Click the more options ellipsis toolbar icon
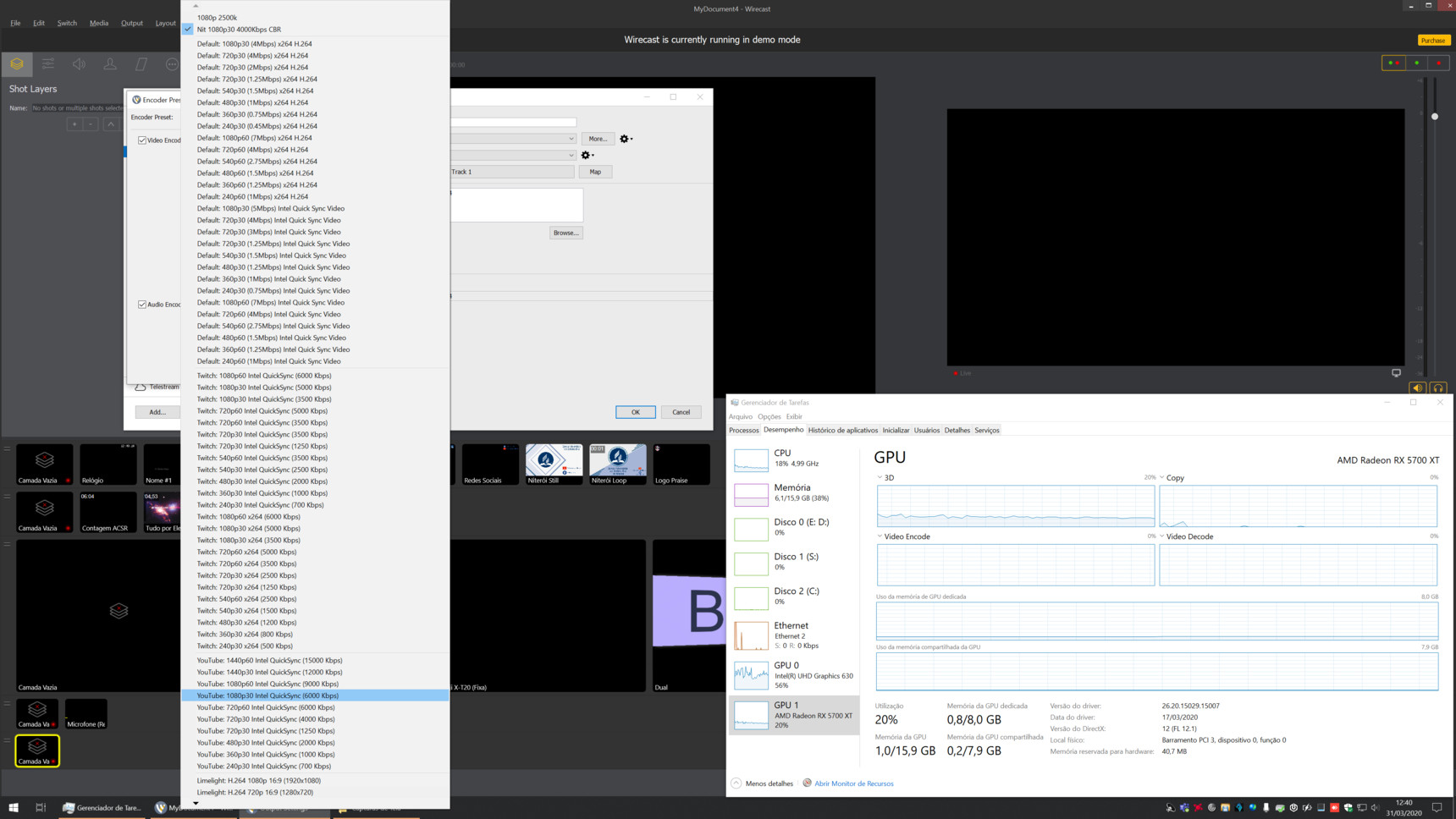 (x=172, y=64)
